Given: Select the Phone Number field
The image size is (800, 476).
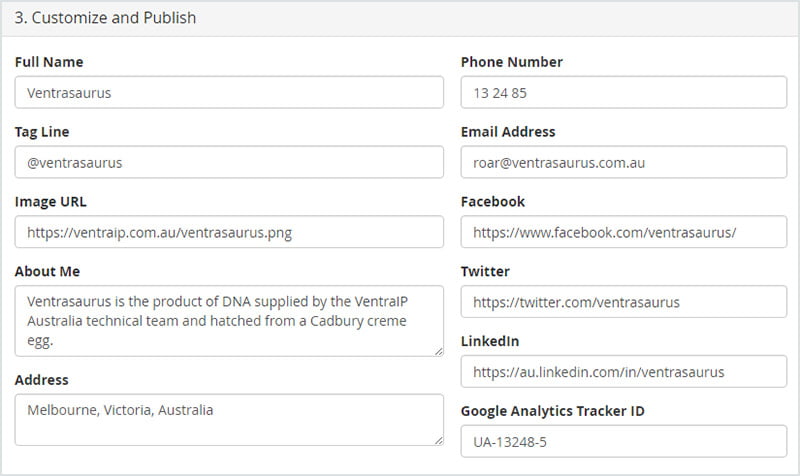Looking at the screenshot, I should [x=623, y=92].
